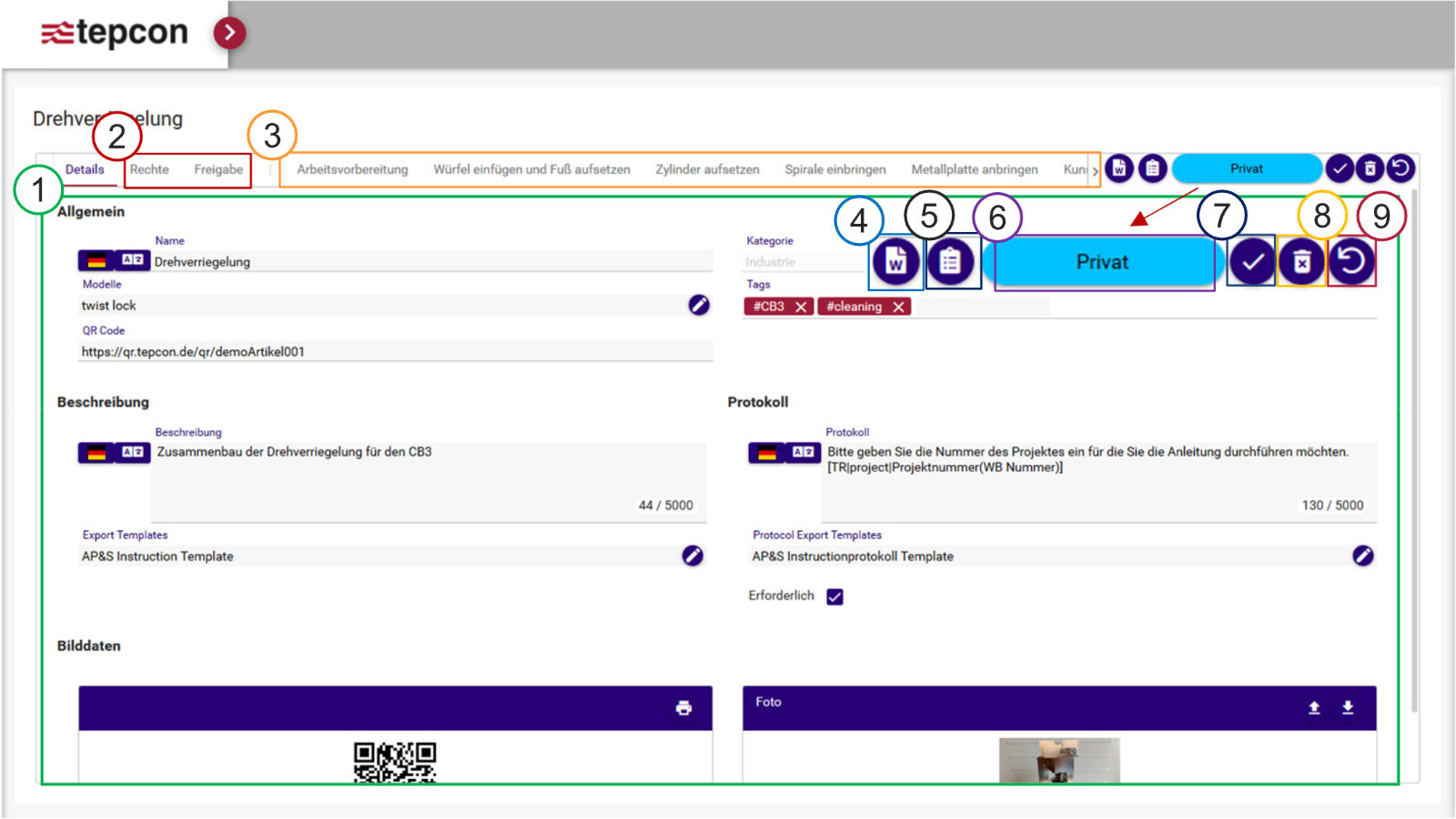Toggle the Privat visibility button
This screenshot has height=819, width=1456.
pos(1246,168)
